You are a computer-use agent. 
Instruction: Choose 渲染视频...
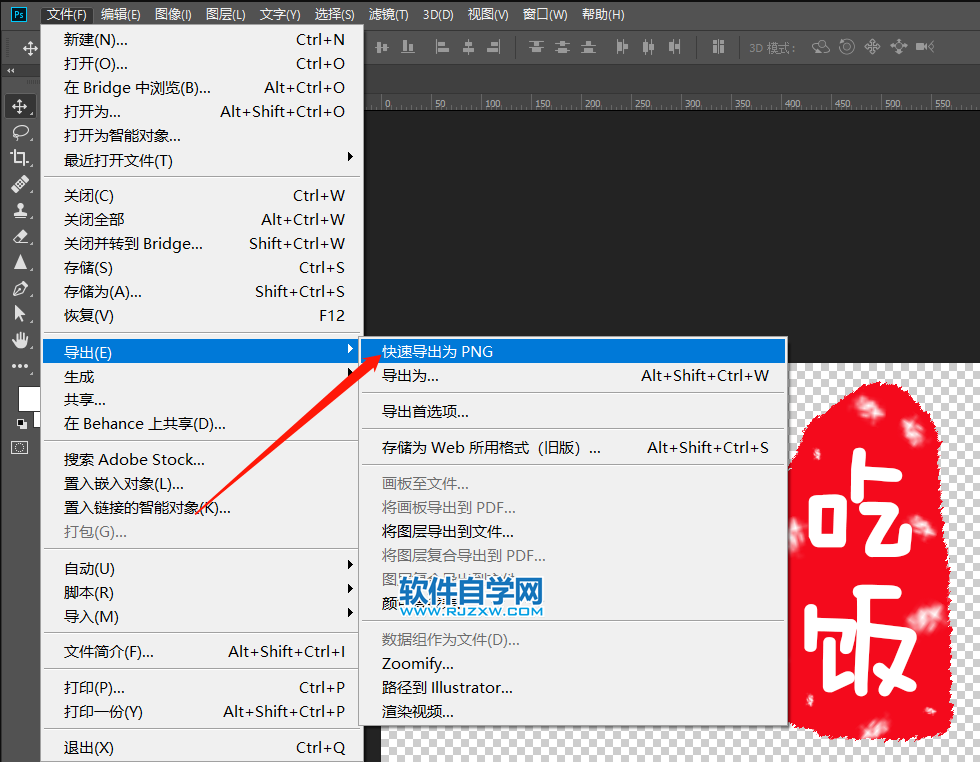click(574, 711)
